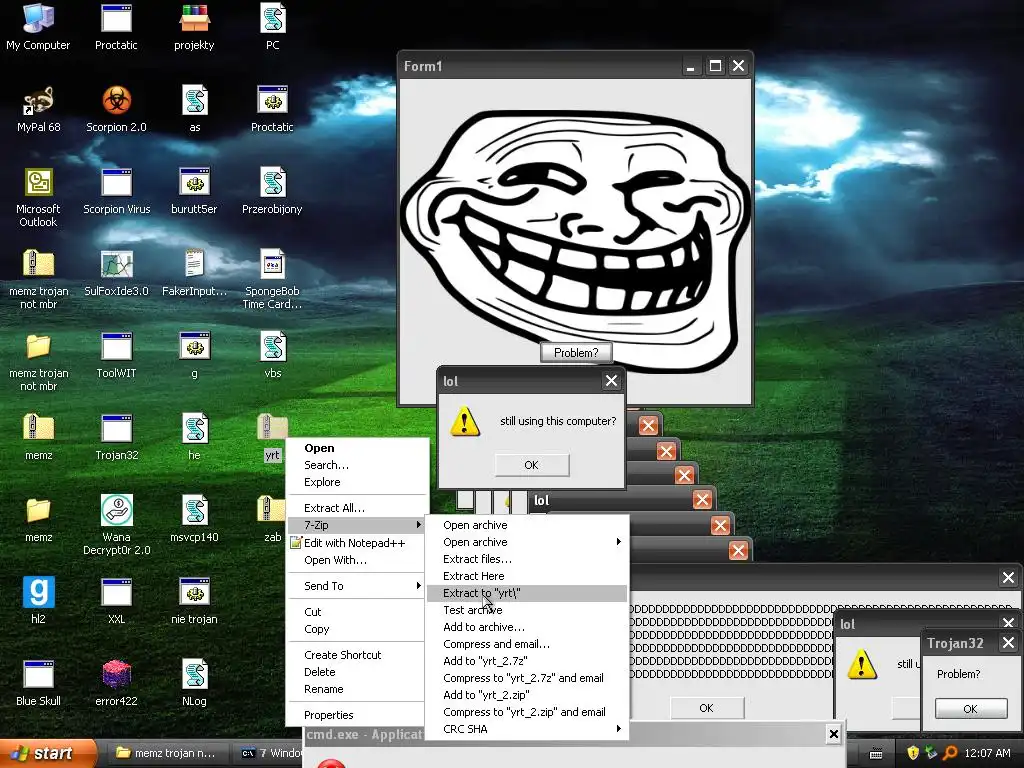This screenshot has height=768, width=1024.
Task: Select the Scorpion 2.0 biohazard icon
Action: pyautogui.click(x=116, y=109)
